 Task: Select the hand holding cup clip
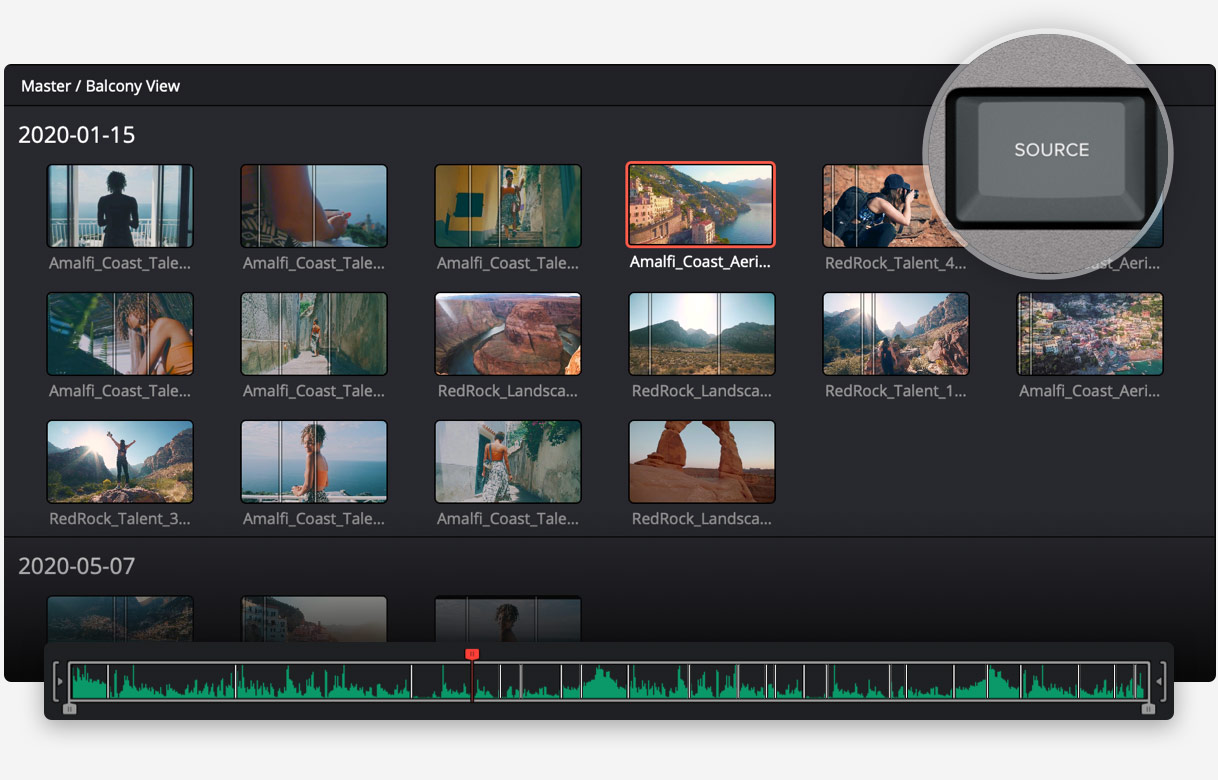pyautogui.click(x=313, y=205)
